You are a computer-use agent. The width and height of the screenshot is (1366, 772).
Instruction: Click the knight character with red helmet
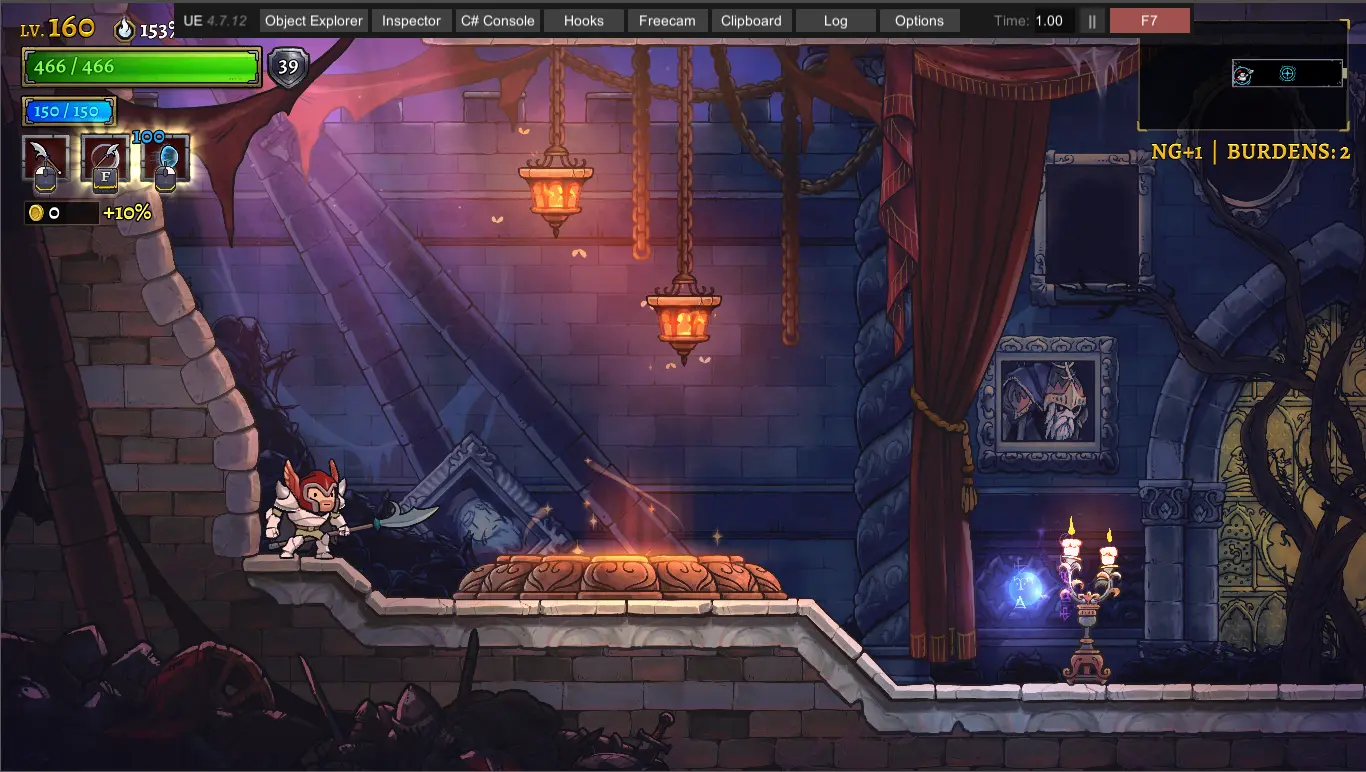310,510
